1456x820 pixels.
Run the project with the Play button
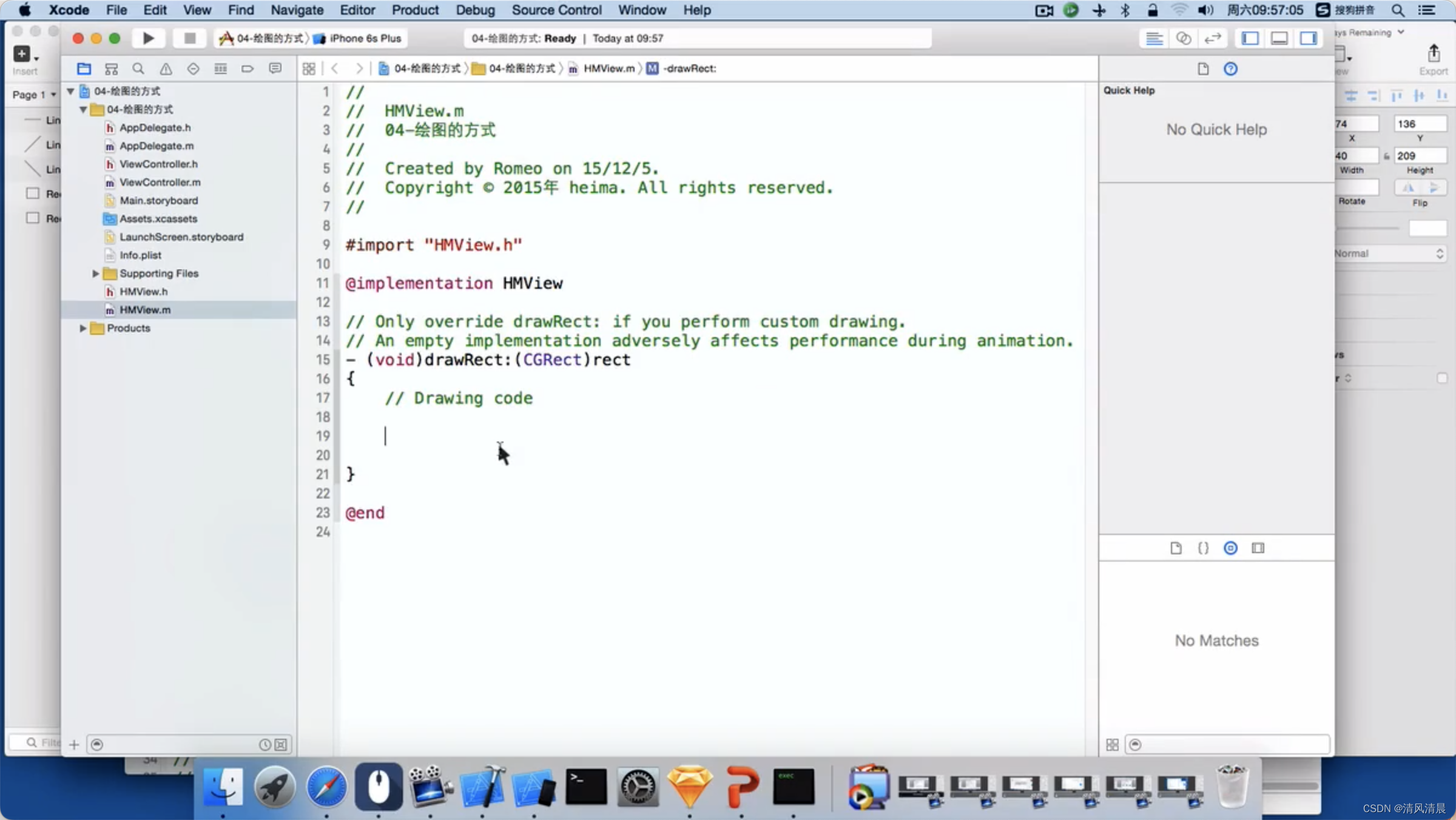(148, 38)
